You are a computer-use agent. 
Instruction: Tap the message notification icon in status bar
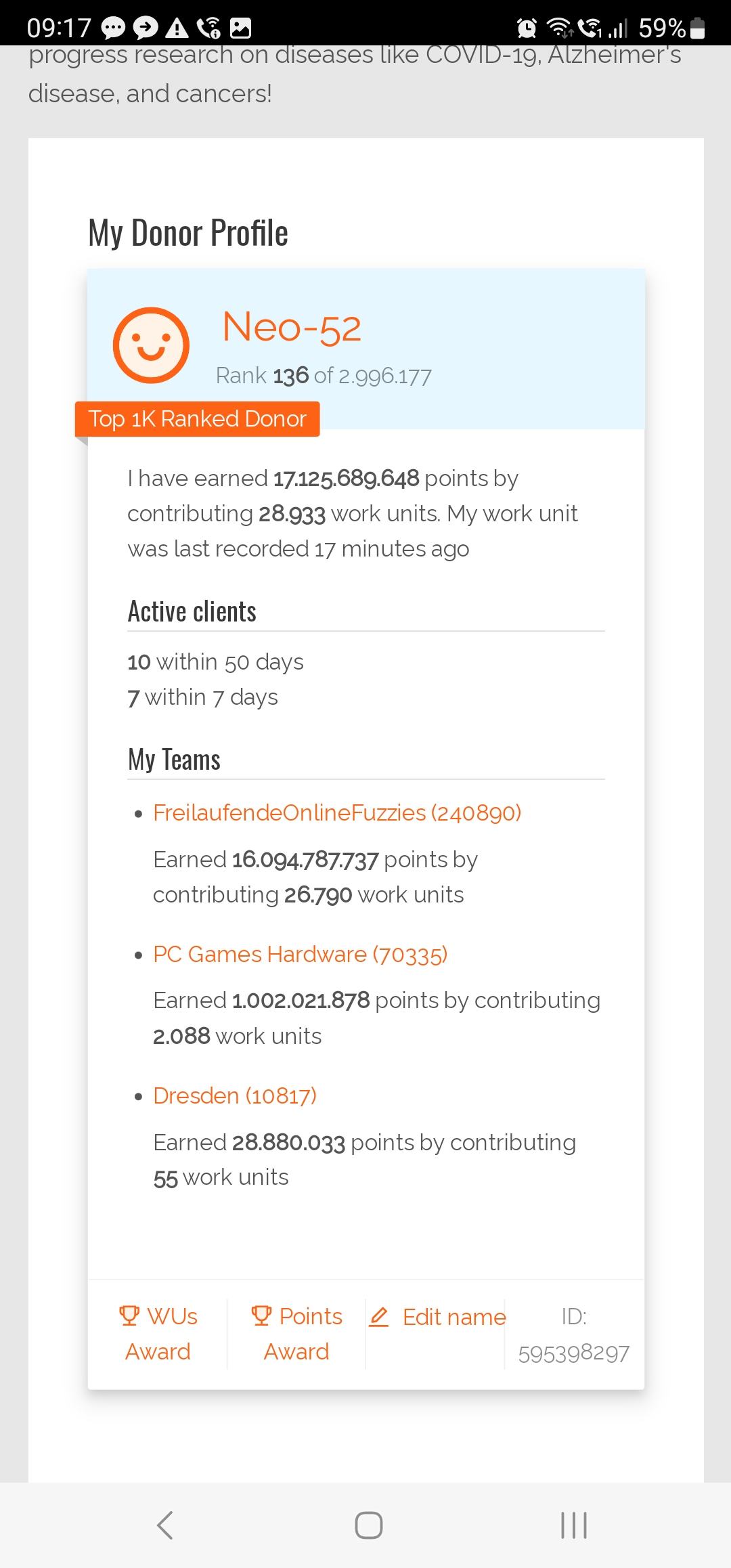(x=113, y=28)
